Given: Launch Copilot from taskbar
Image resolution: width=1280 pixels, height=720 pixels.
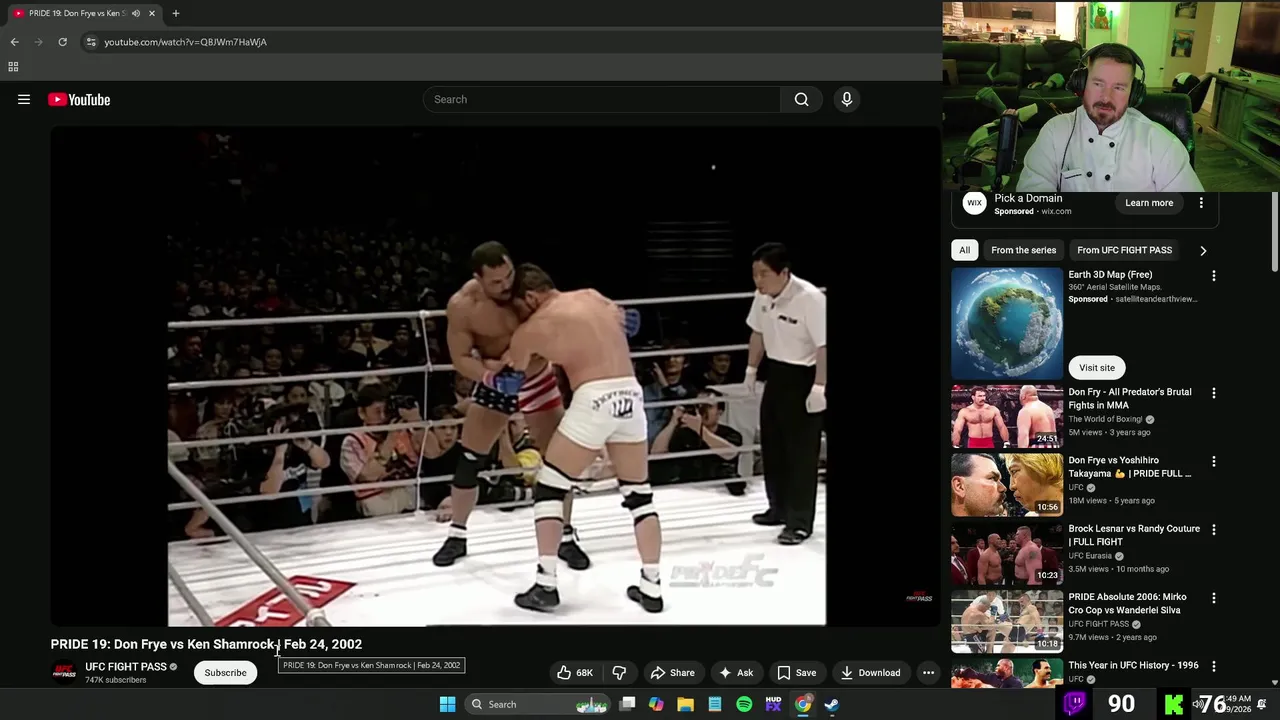Looking at the screenshot, I should click(656, 704).
